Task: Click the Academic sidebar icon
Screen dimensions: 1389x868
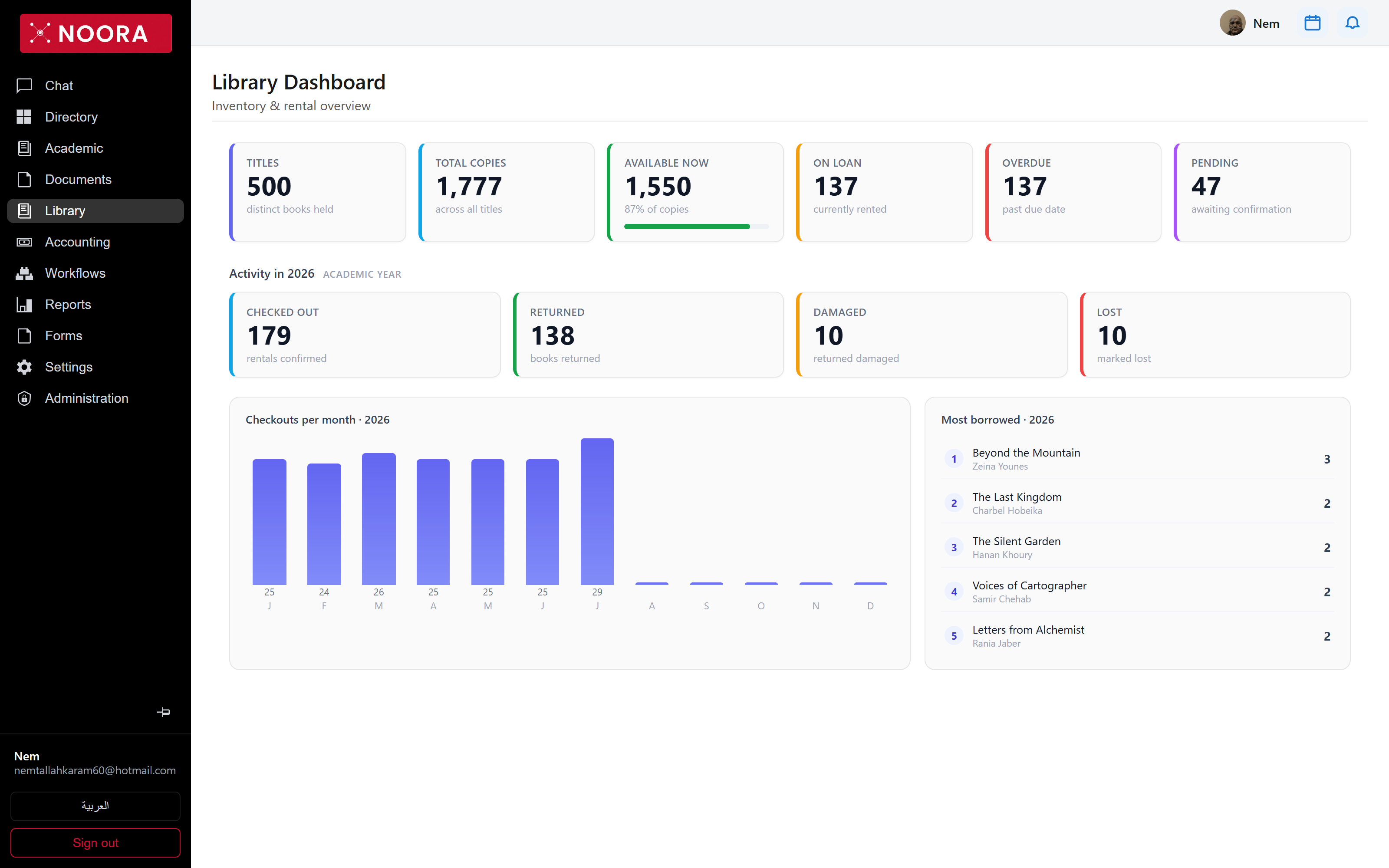Action: (24, 148)
